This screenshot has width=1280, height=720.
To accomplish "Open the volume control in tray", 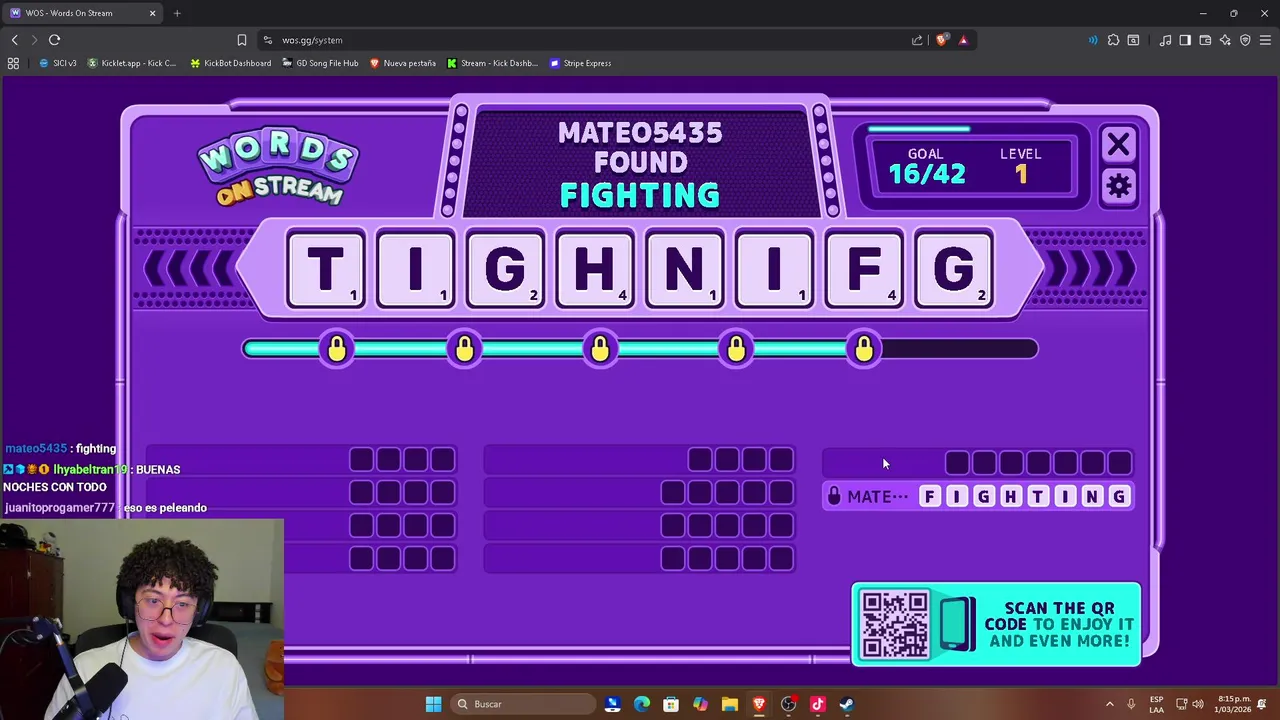I will (x=1198, y=704).
